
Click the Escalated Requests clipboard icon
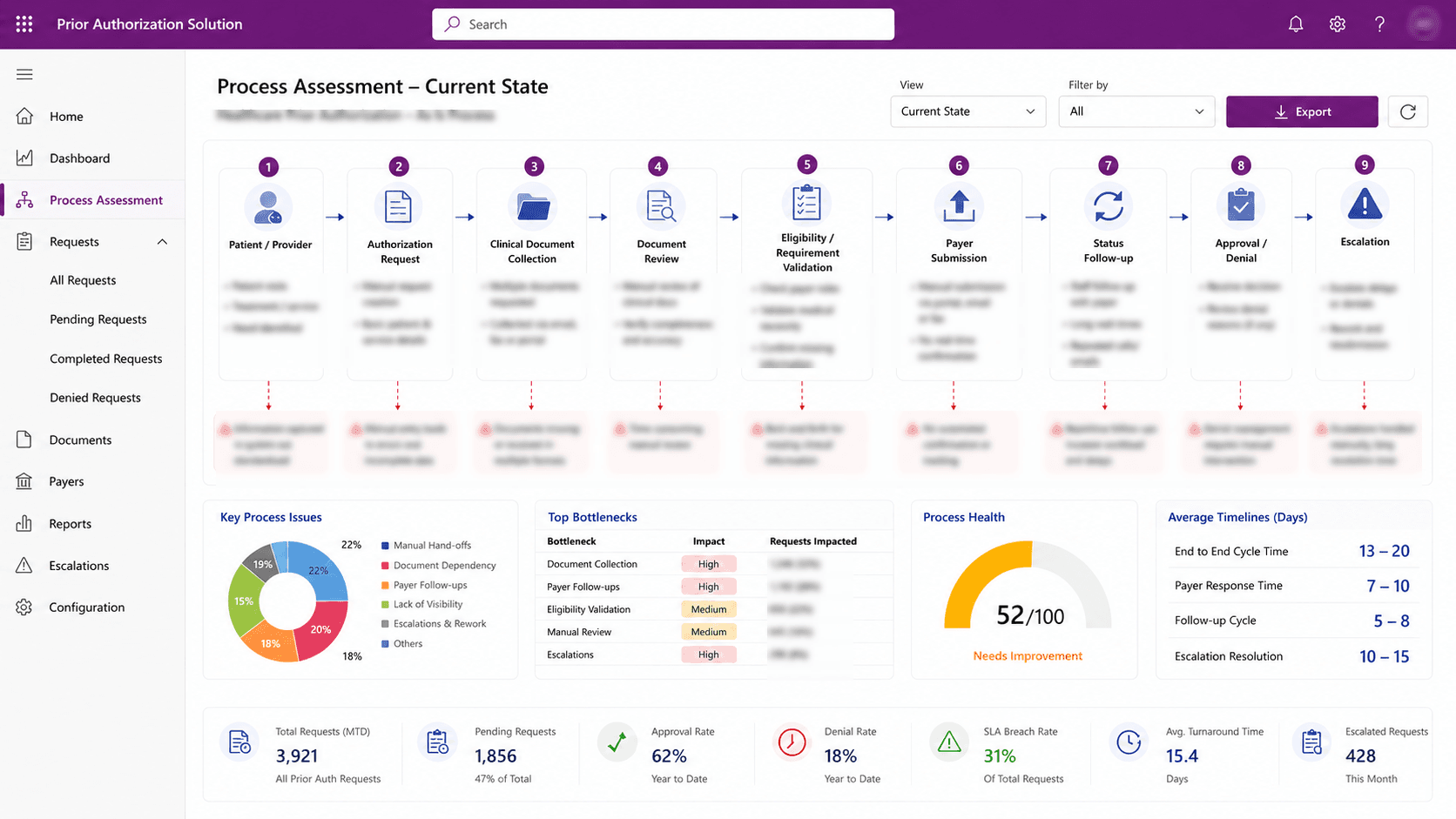tap(1311, 742)
